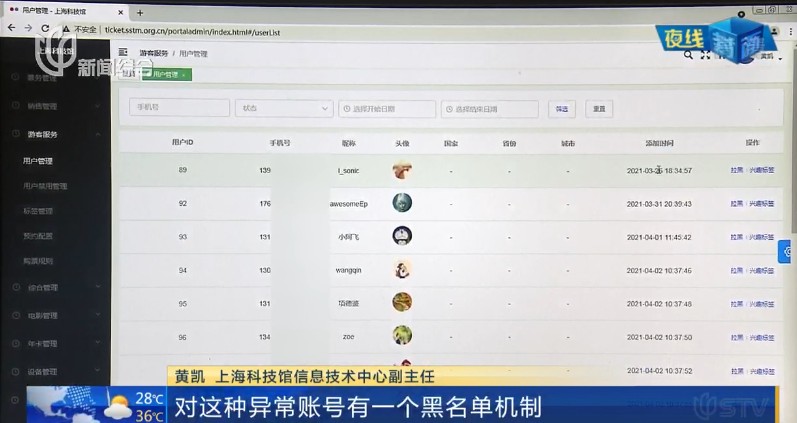Viewport: 797px width, 423px height.
Task: Click the Doraemon avatar of user 小阿飞
Action: point(402,236)
